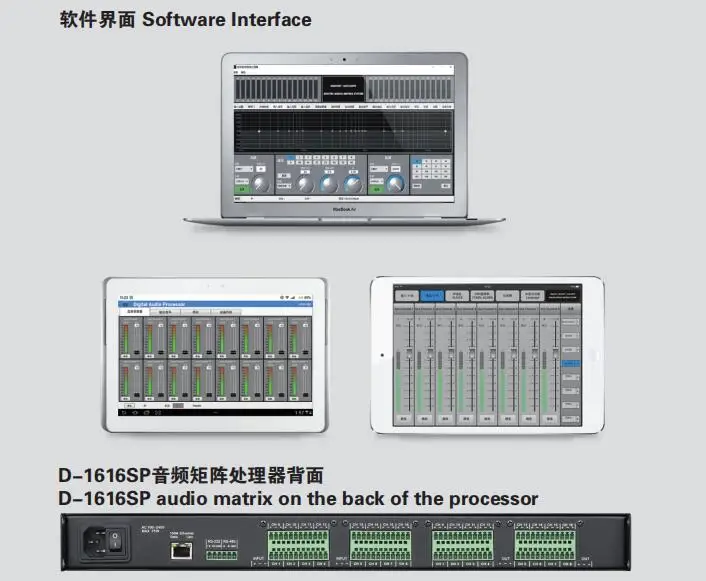Open the bottom dropdown in iPad right column

click(571, 419)
